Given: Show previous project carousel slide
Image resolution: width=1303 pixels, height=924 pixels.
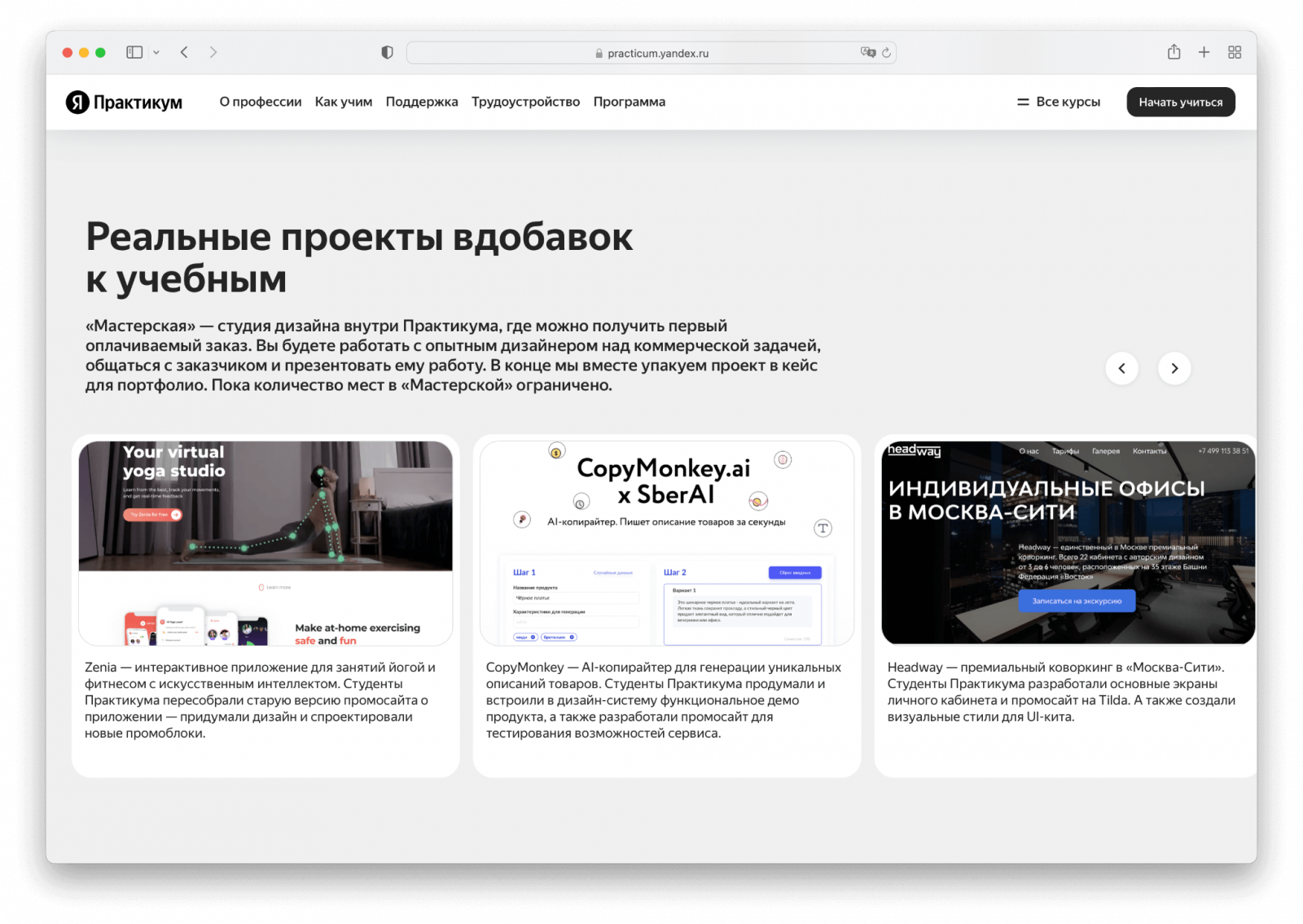Looking at the screenshot, I should click(1121, 368).
